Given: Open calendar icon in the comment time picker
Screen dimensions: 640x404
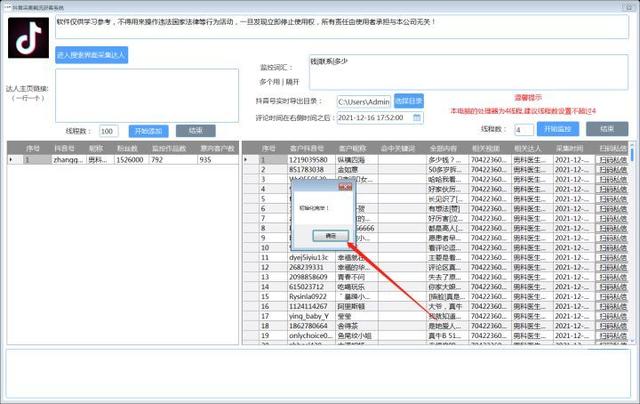Looking at the screenshot, I should click(417, 118).
